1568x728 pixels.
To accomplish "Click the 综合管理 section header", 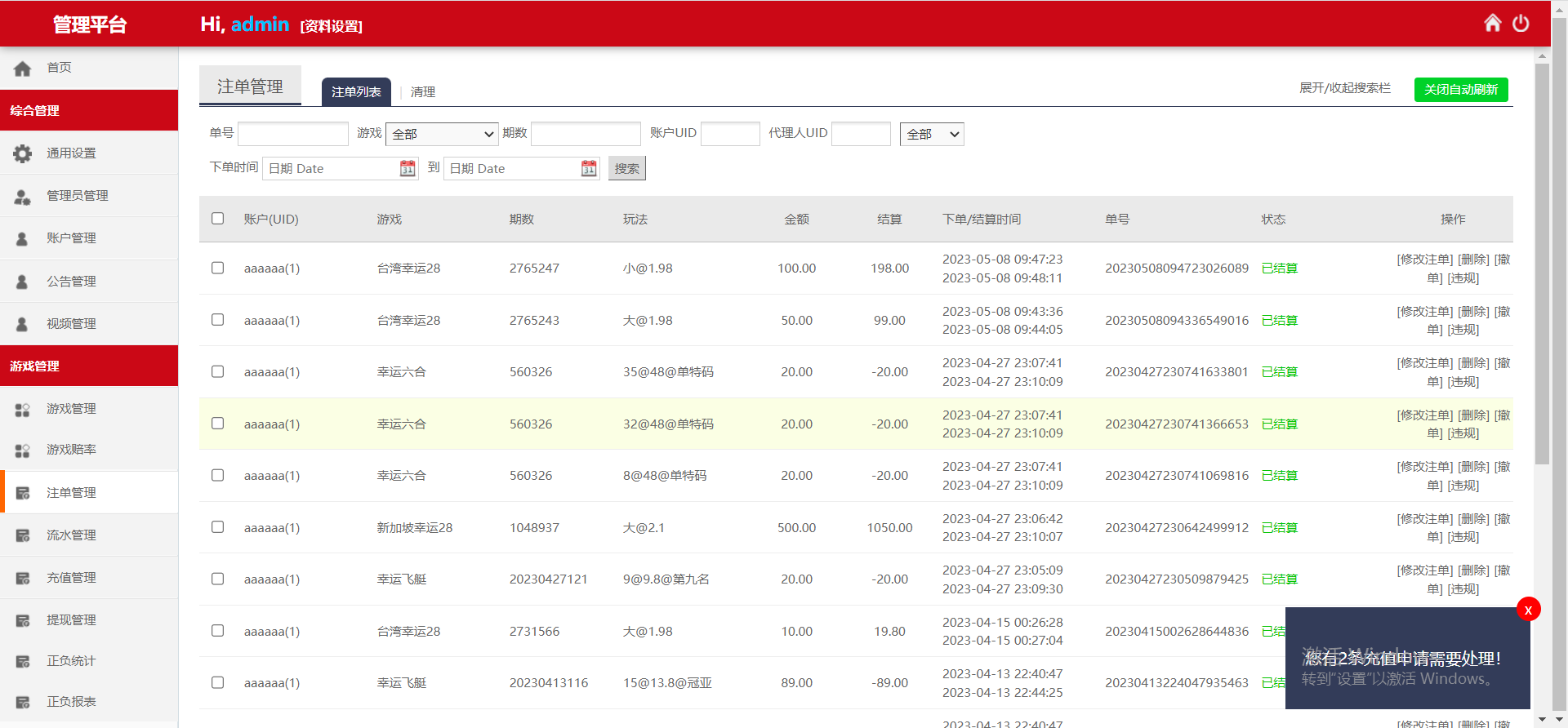I will 89,110.
